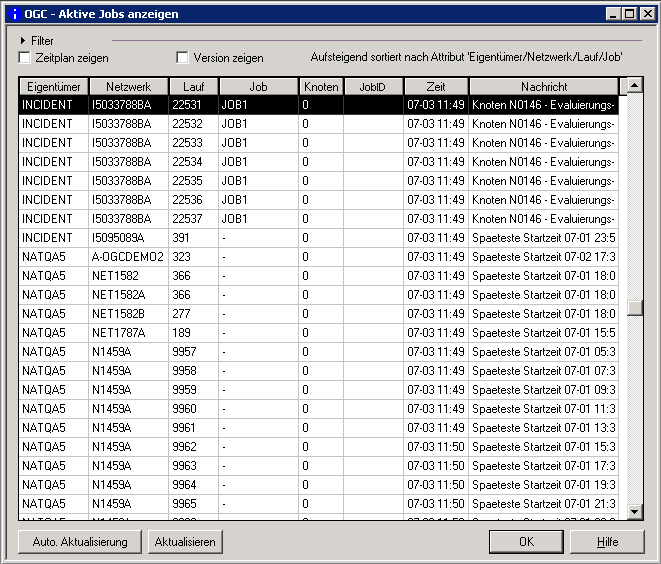Minimize the Aktive Jobs window

(613, 14)
